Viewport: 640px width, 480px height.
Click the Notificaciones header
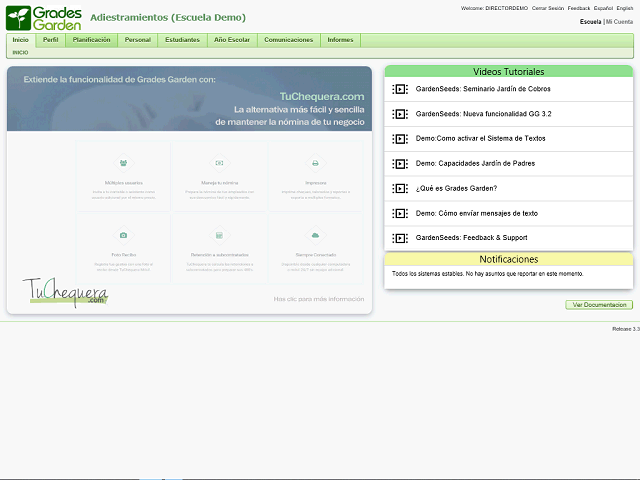point(509,259)
